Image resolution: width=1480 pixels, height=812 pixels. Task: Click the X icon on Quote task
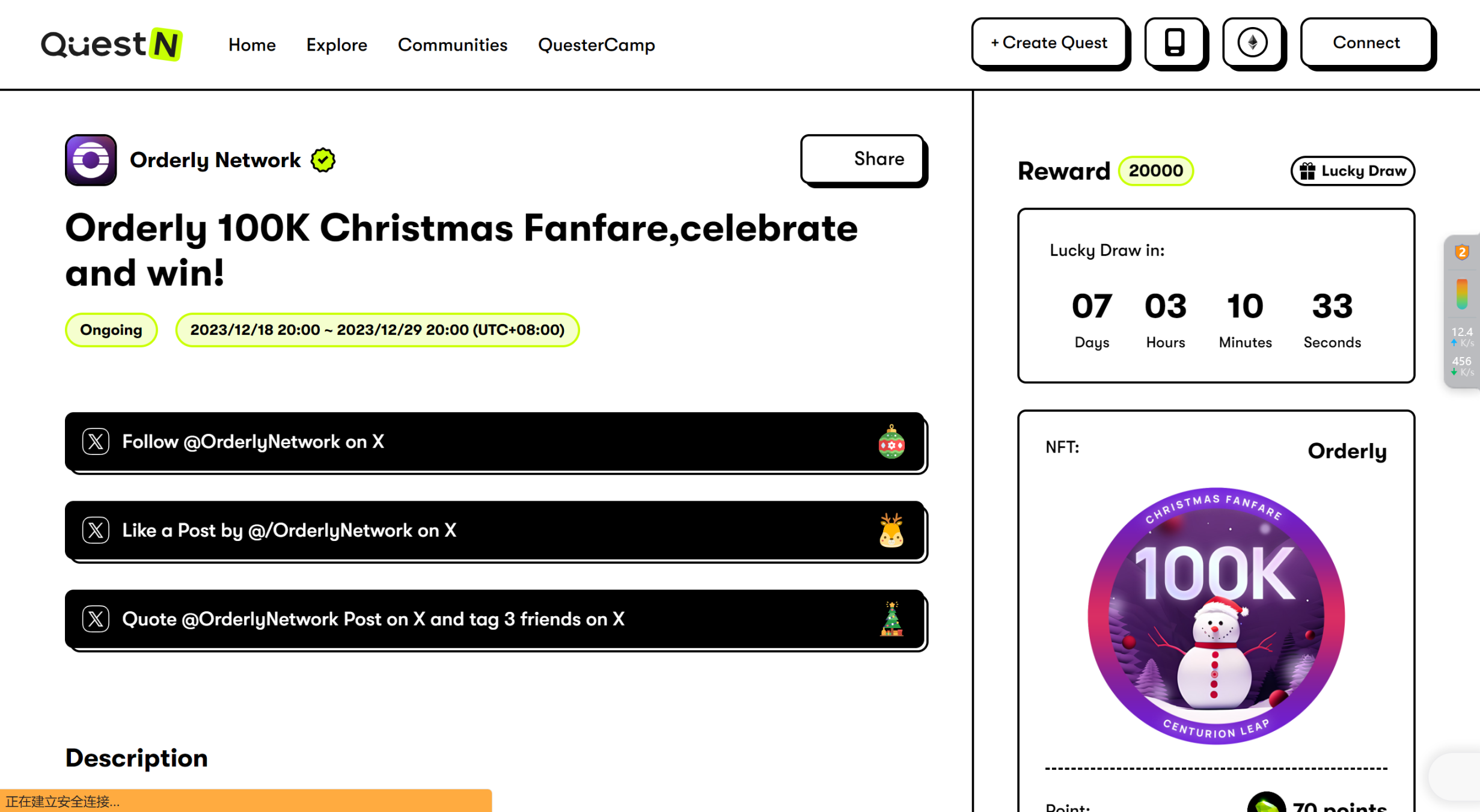96,619
